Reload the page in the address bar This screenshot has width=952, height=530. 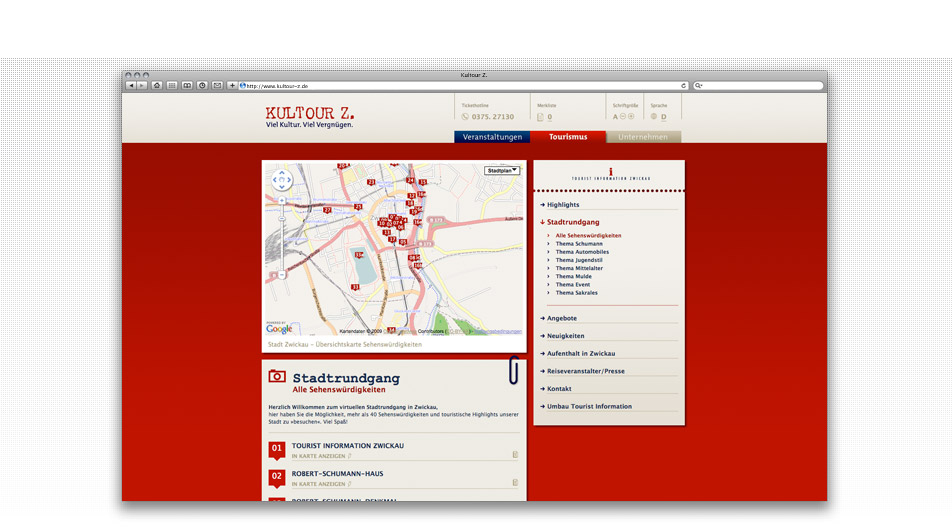pyautogui.click(x=684, y=86)
